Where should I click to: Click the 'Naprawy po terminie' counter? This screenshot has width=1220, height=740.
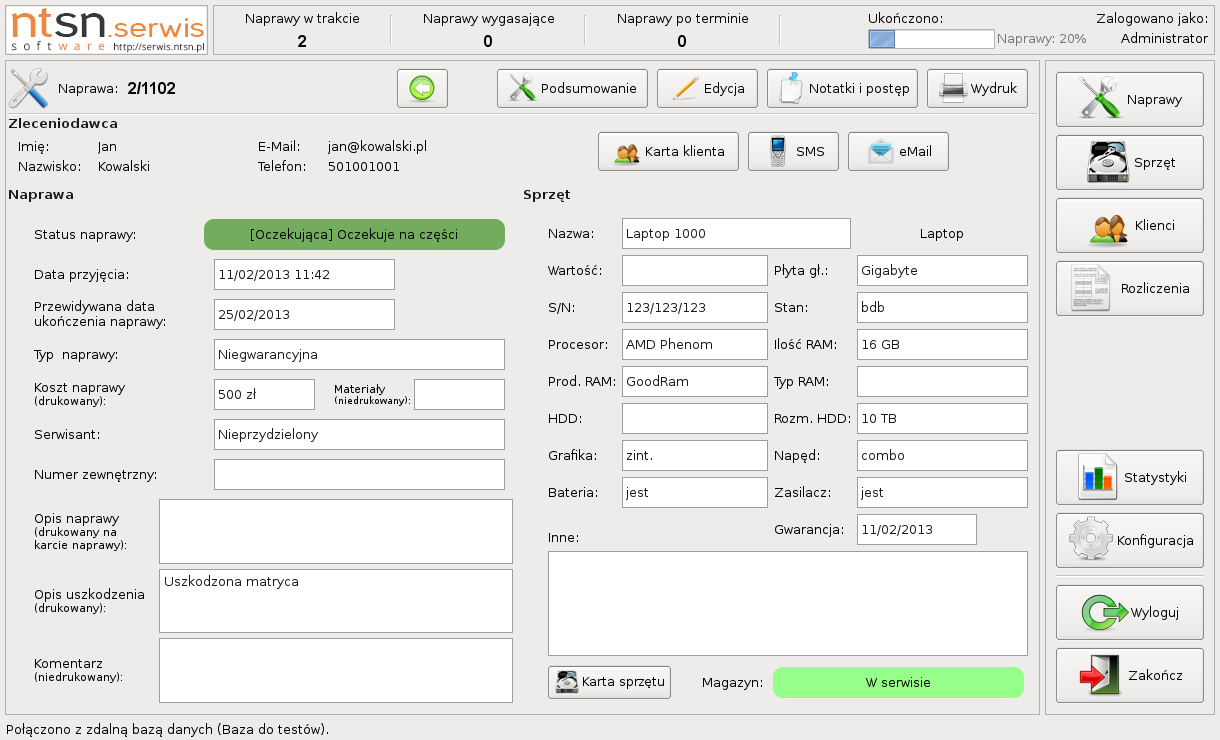[x=682, y=30]
